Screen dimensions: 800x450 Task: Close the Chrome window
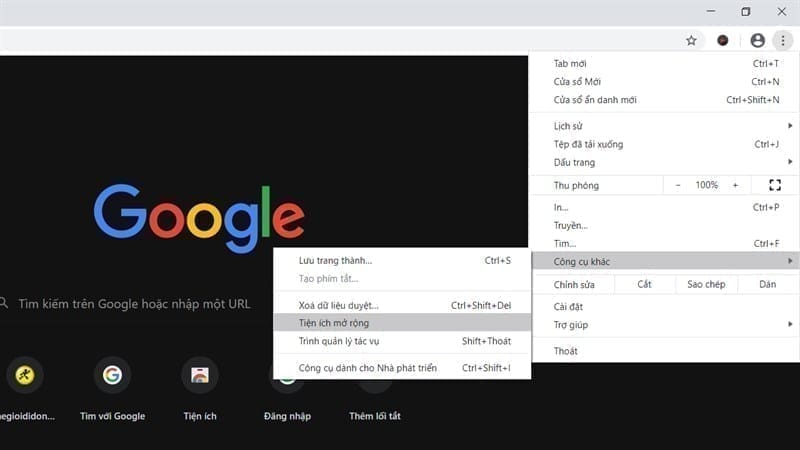782,11
